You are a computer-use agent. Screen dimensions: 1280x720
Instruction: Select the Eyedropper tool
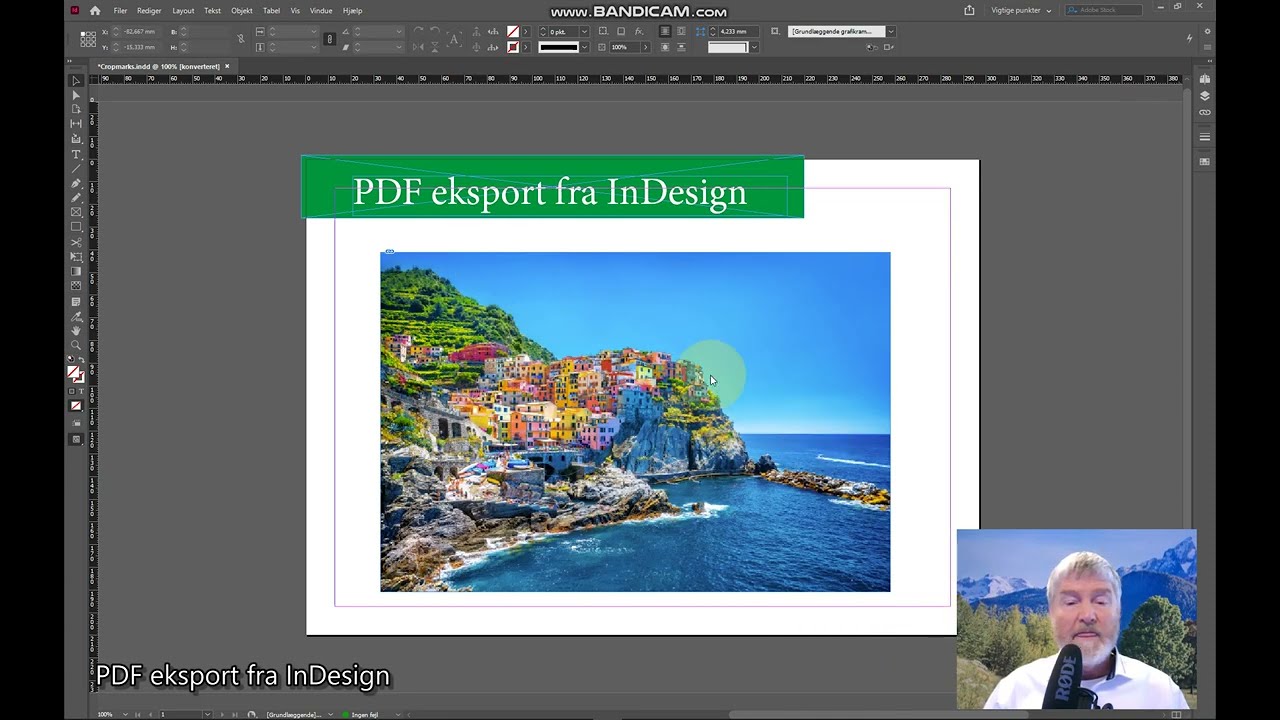(76, 316)
